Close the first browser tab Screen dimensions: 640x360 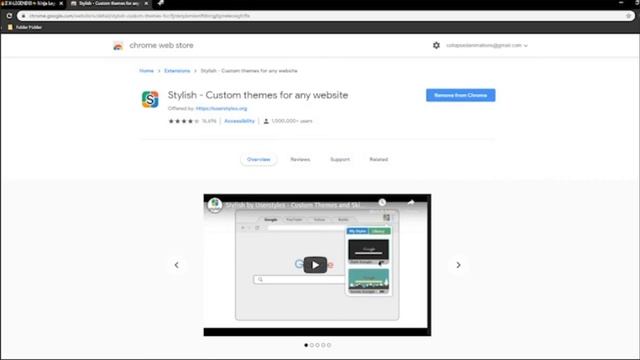tap(61, 3)
